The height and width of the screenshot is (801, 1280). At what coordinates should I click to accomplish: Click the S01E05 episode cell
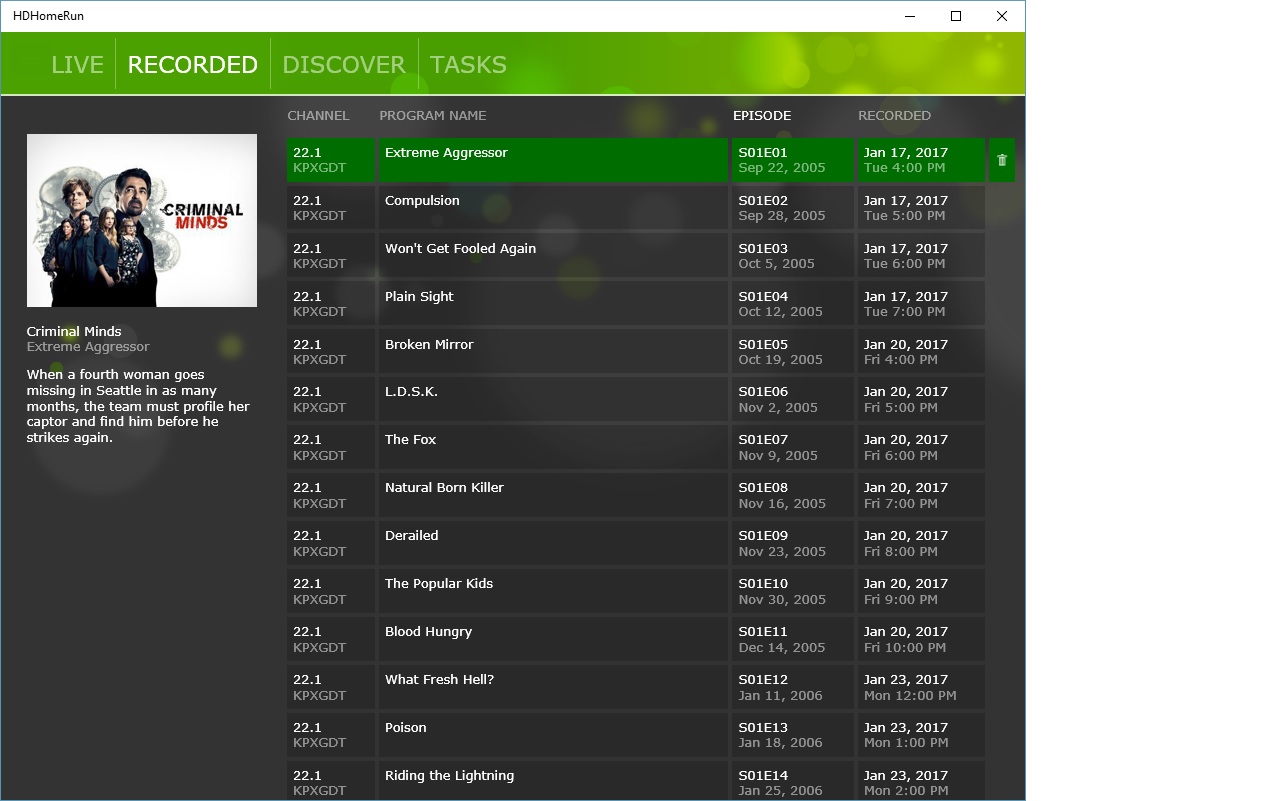click(x=793, y=352)
